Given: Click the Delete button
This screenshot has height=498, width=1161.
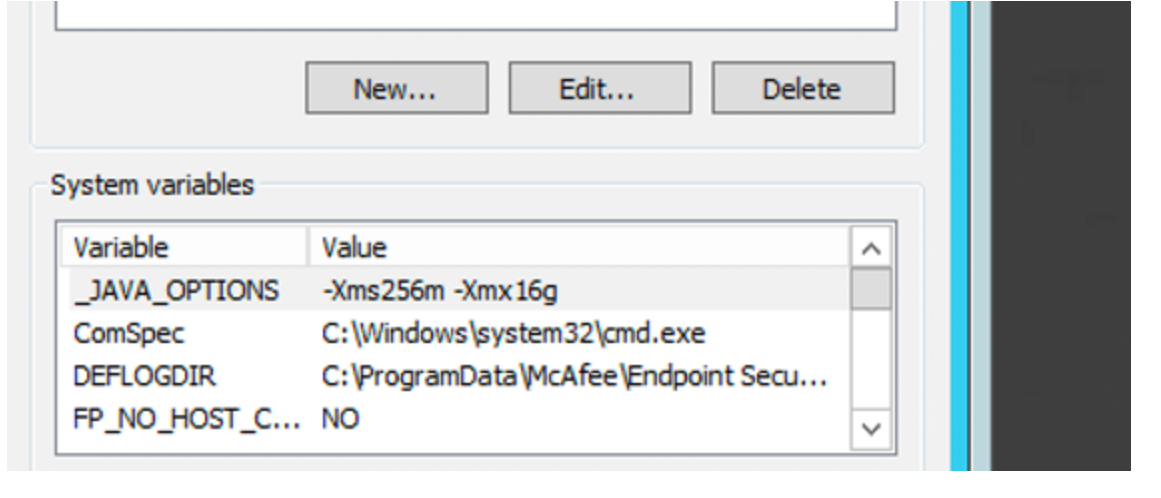Looking at the screenshot, I should click(802, 89).
